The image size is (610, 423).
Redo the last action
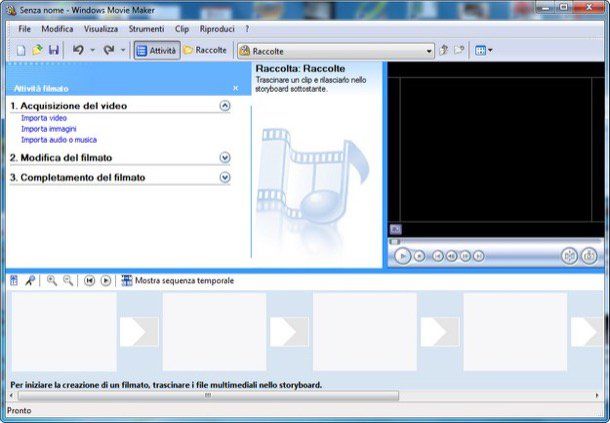109,50
